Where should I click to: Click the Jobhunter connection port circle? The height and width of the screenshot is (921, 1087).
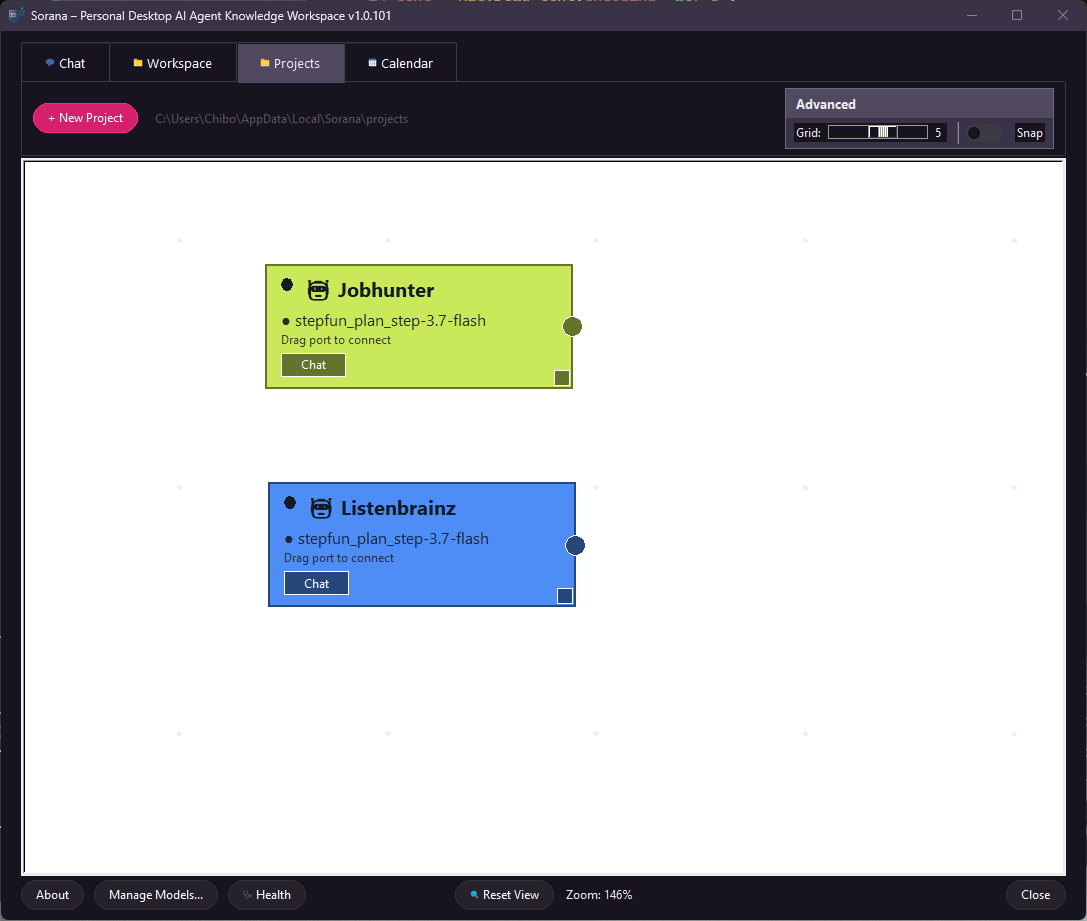pos(572,326)
